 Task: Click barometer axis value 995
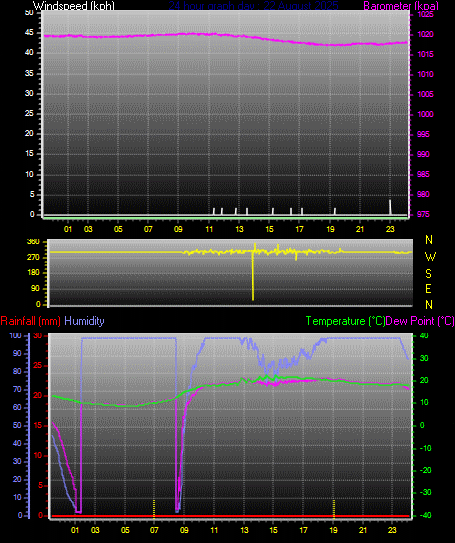click(x=423, y=134)
